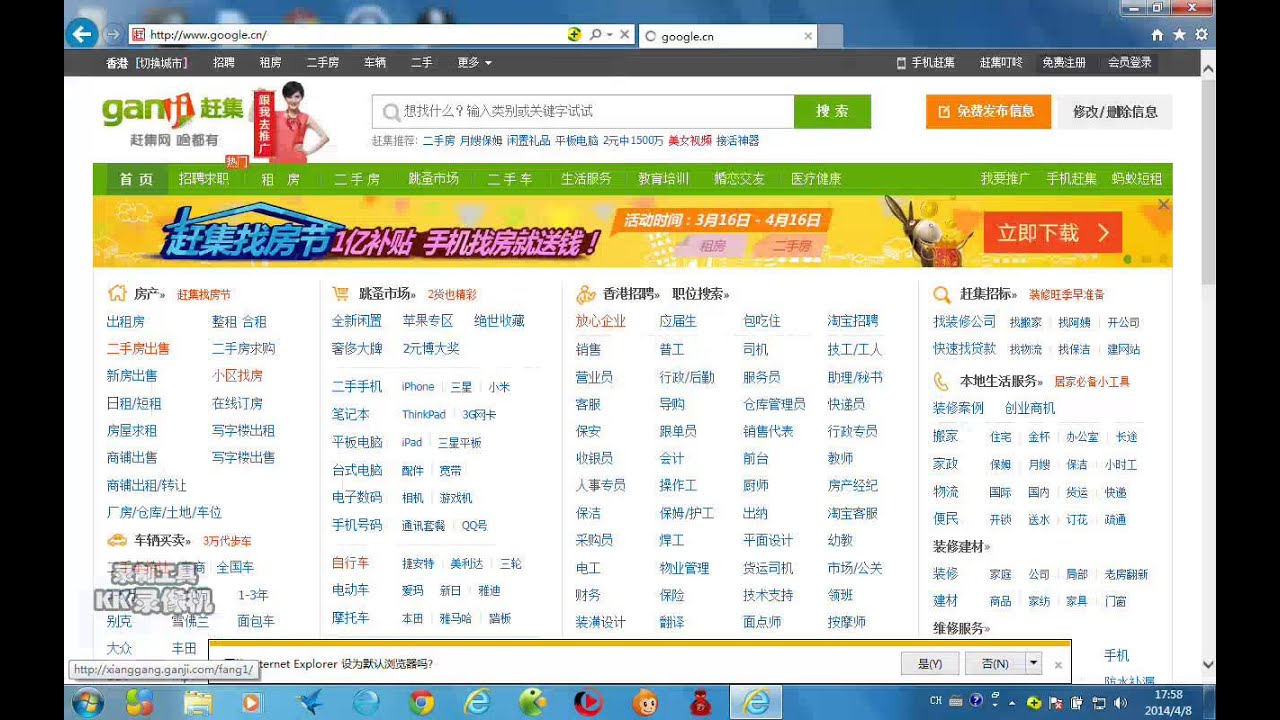Click the 香港招聘 people icon heading
Viewport: 1280px width, 720px height.
pos(618,294)
